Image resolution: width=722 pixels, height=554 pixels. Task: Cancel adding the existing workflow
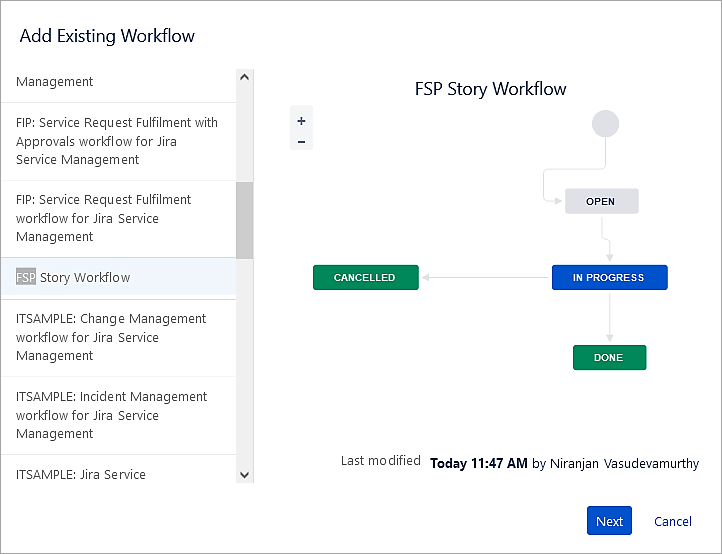pyautogui.click(x=672, y=521)
